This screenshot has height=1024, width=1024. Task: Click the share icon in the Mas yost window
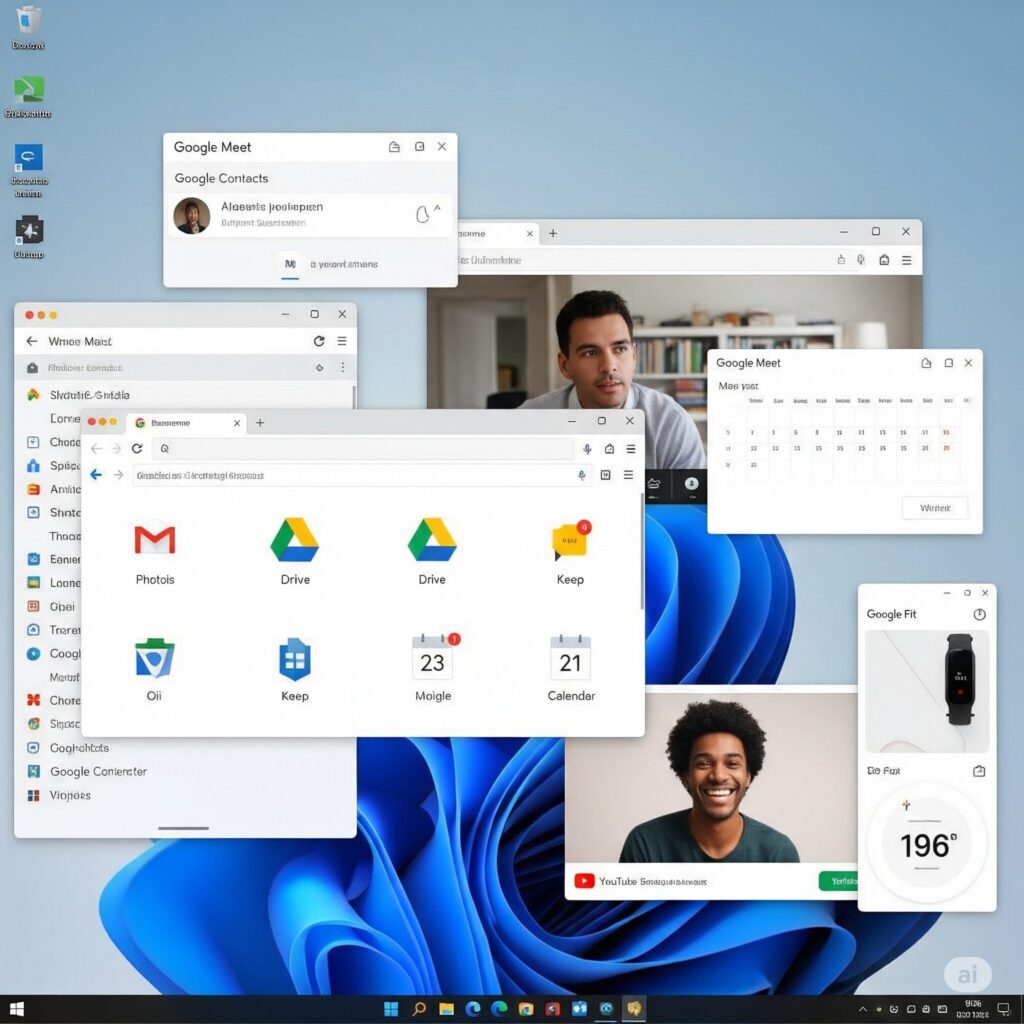(x=926, y=363)
